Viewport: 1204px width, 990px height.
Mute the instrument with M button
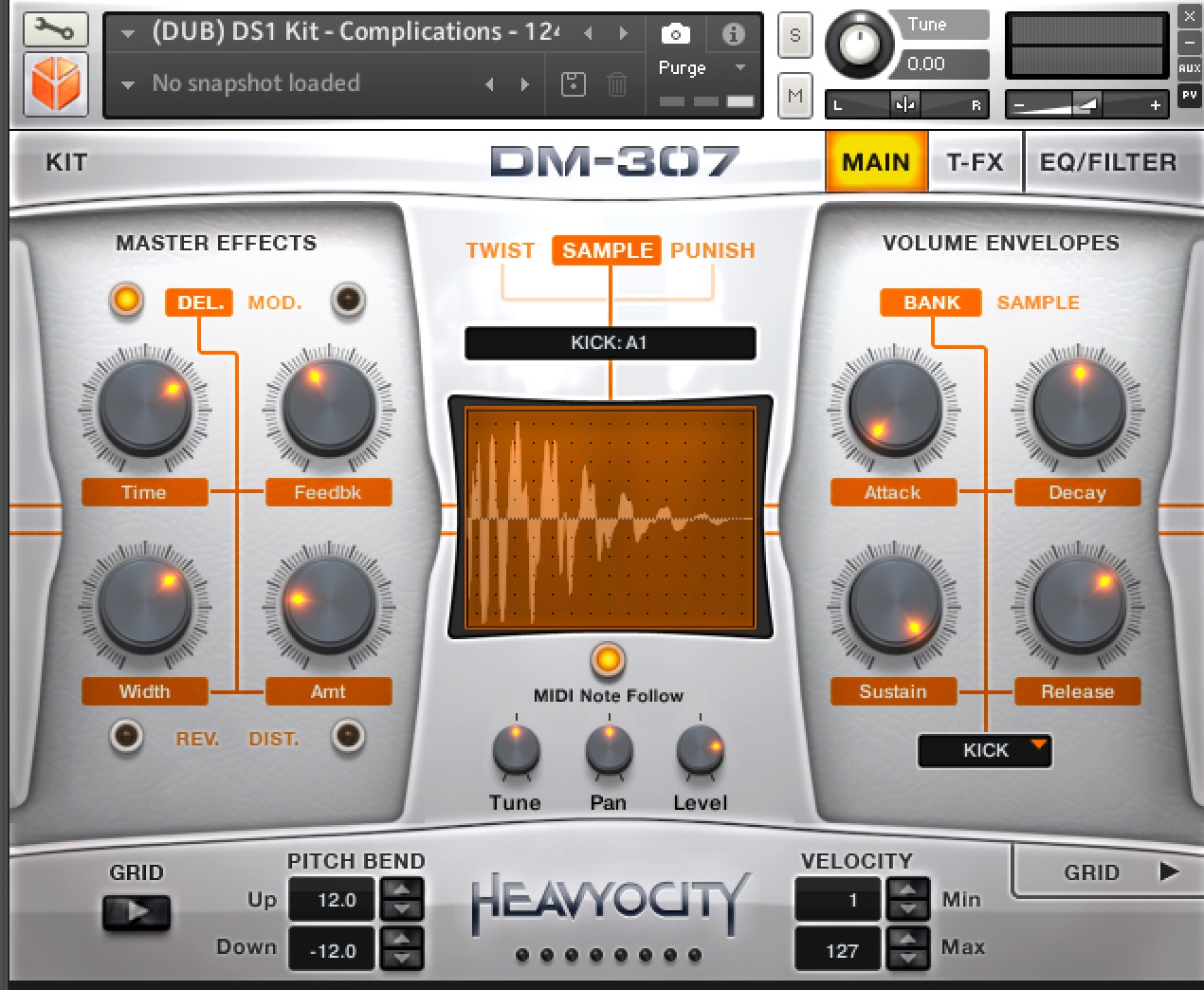point(794,96)
